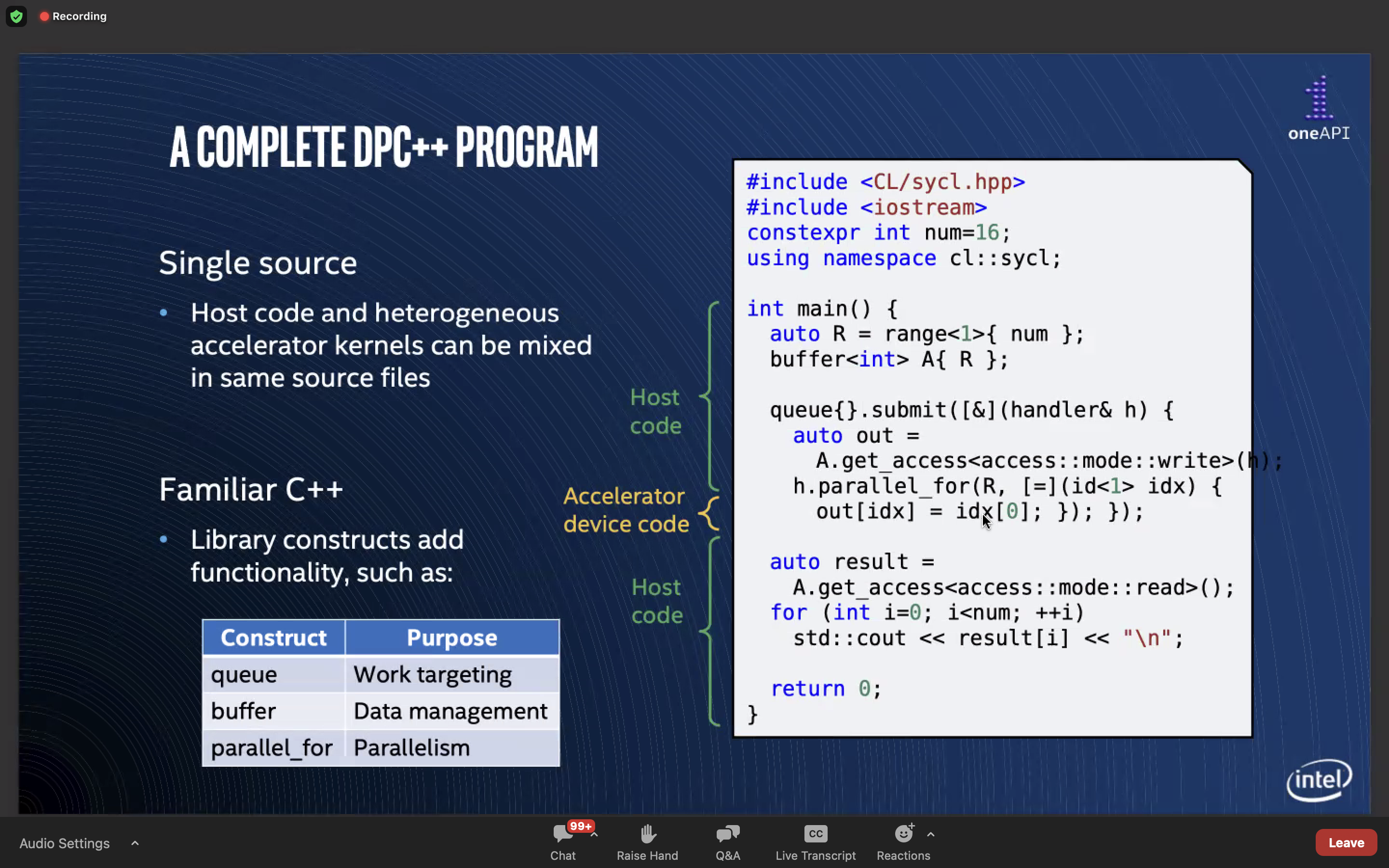Click the 'Work targeting' table cell

click(x=452, y=674)
